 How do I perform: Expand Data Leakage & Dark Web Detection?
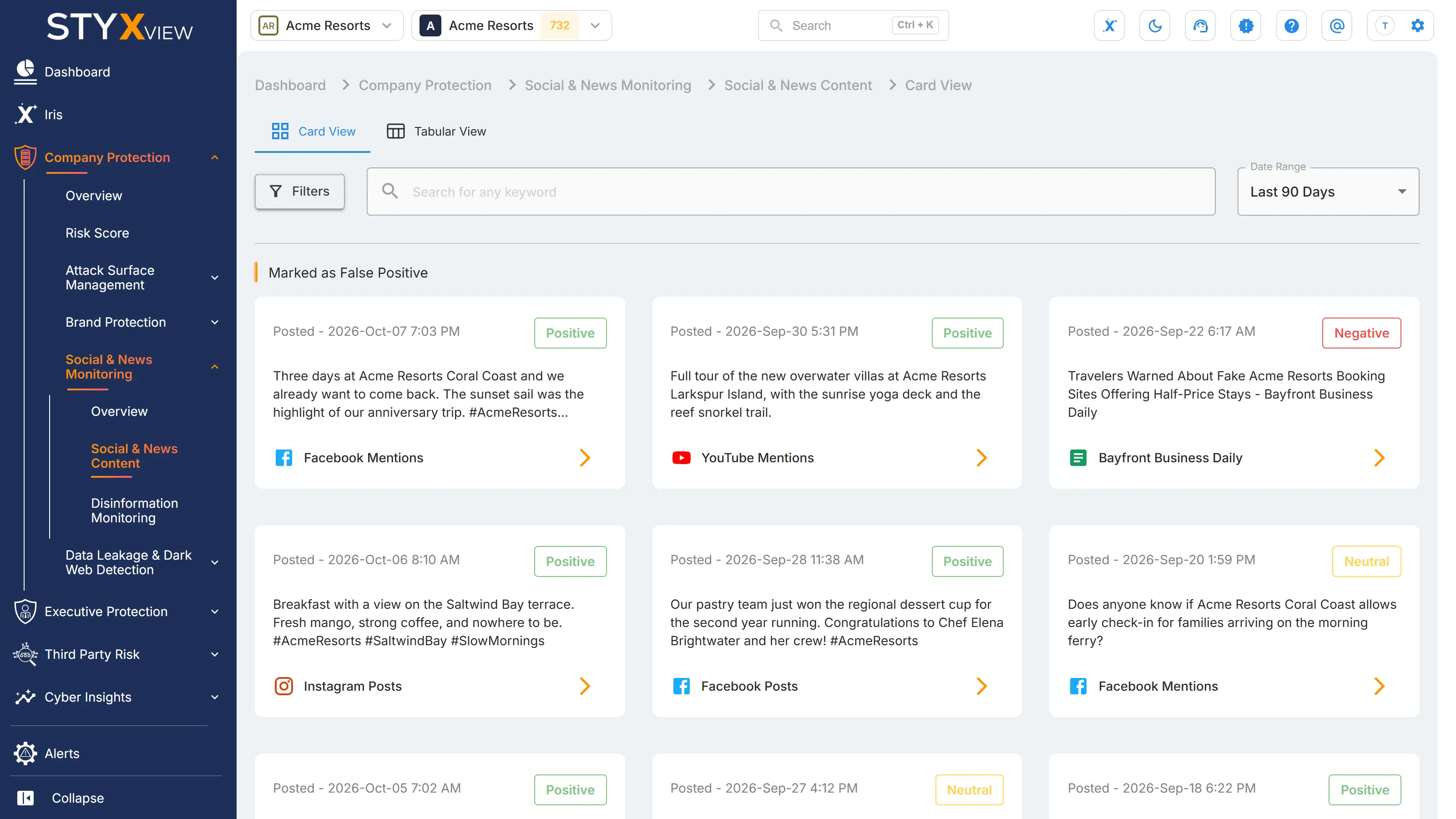[215, 562]
